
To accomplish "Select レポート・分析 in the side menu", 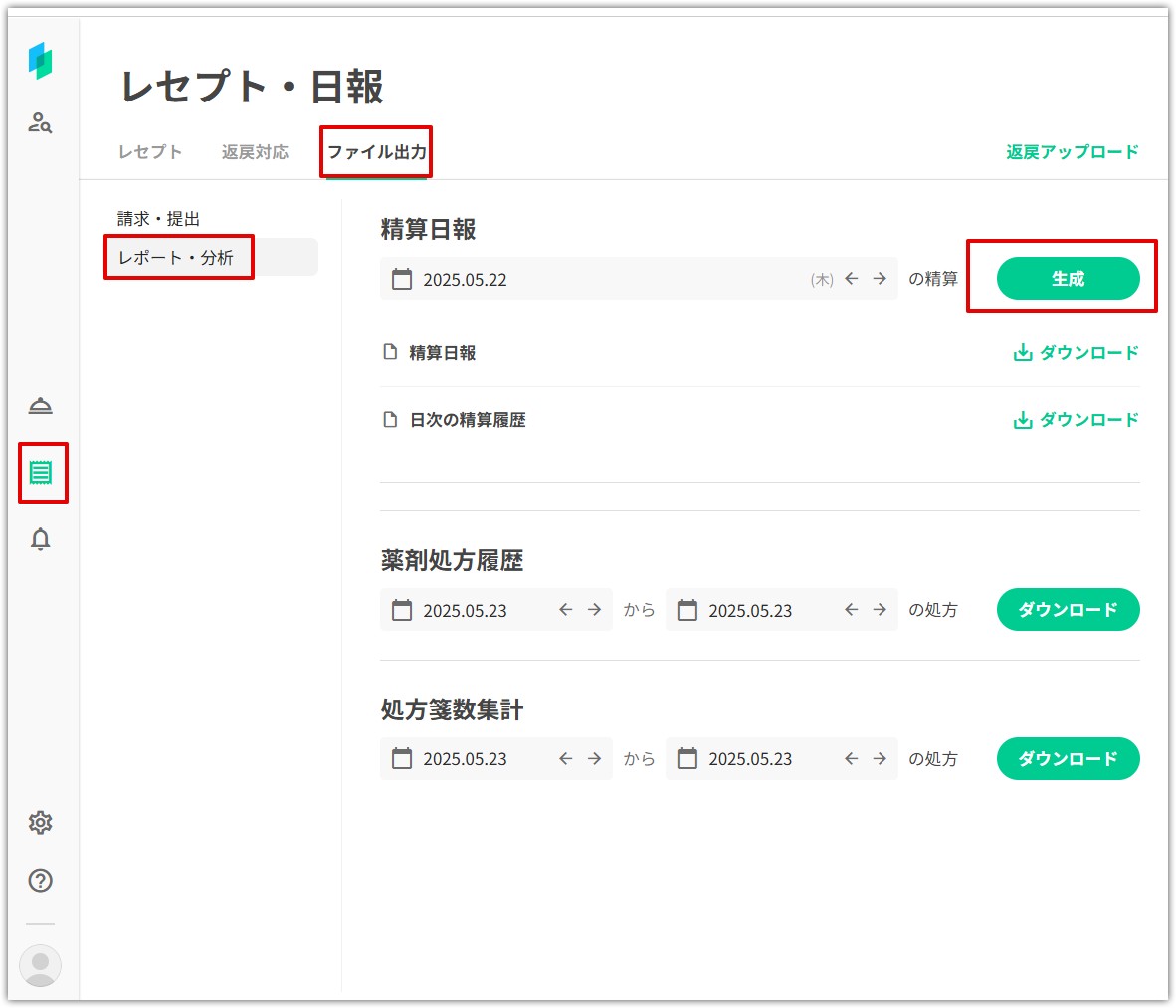I will 176,258.
